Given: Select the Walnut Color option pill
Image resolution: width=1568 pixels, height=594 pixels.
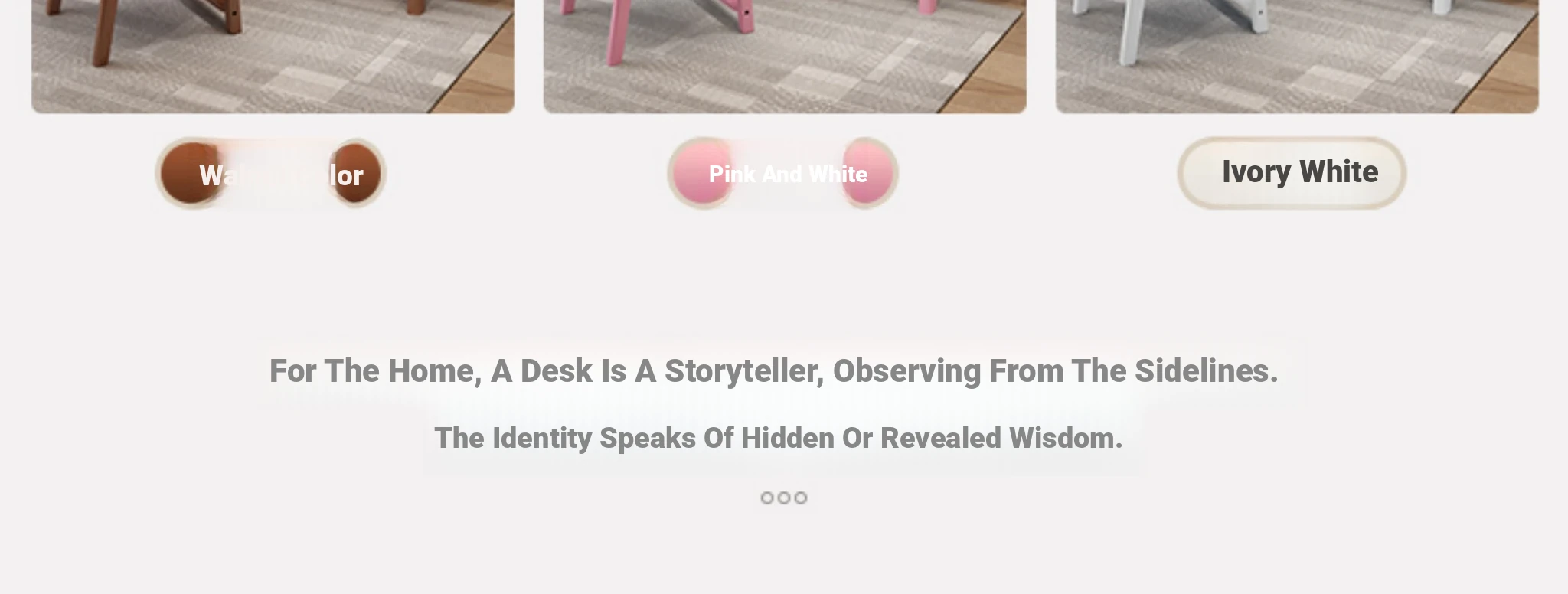Looking at the screenshot, I should 270,174.
